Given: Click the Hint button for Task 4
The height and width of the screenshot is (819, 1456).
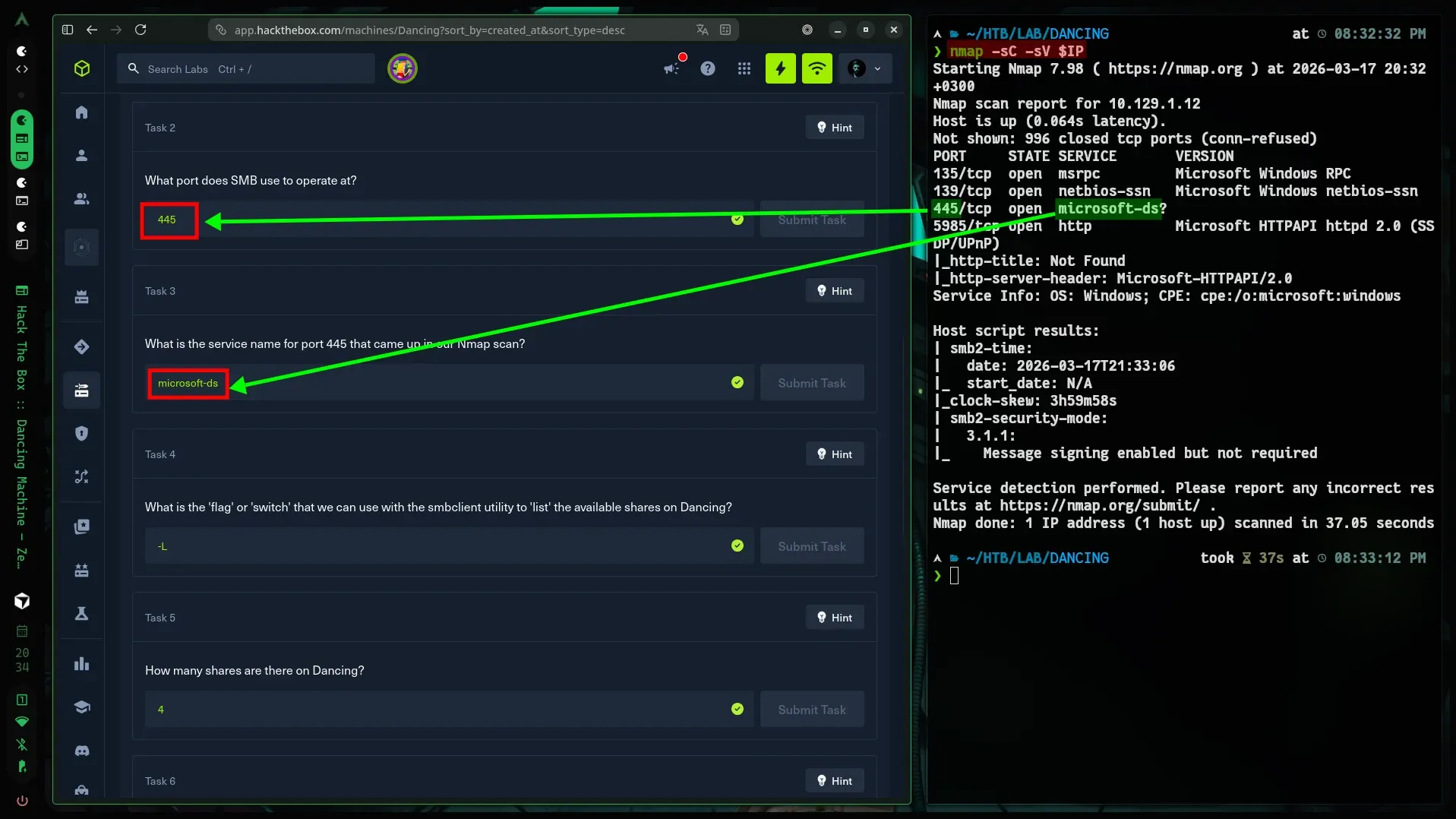Looking at the screenshot, I should click(x=835, y=454).
